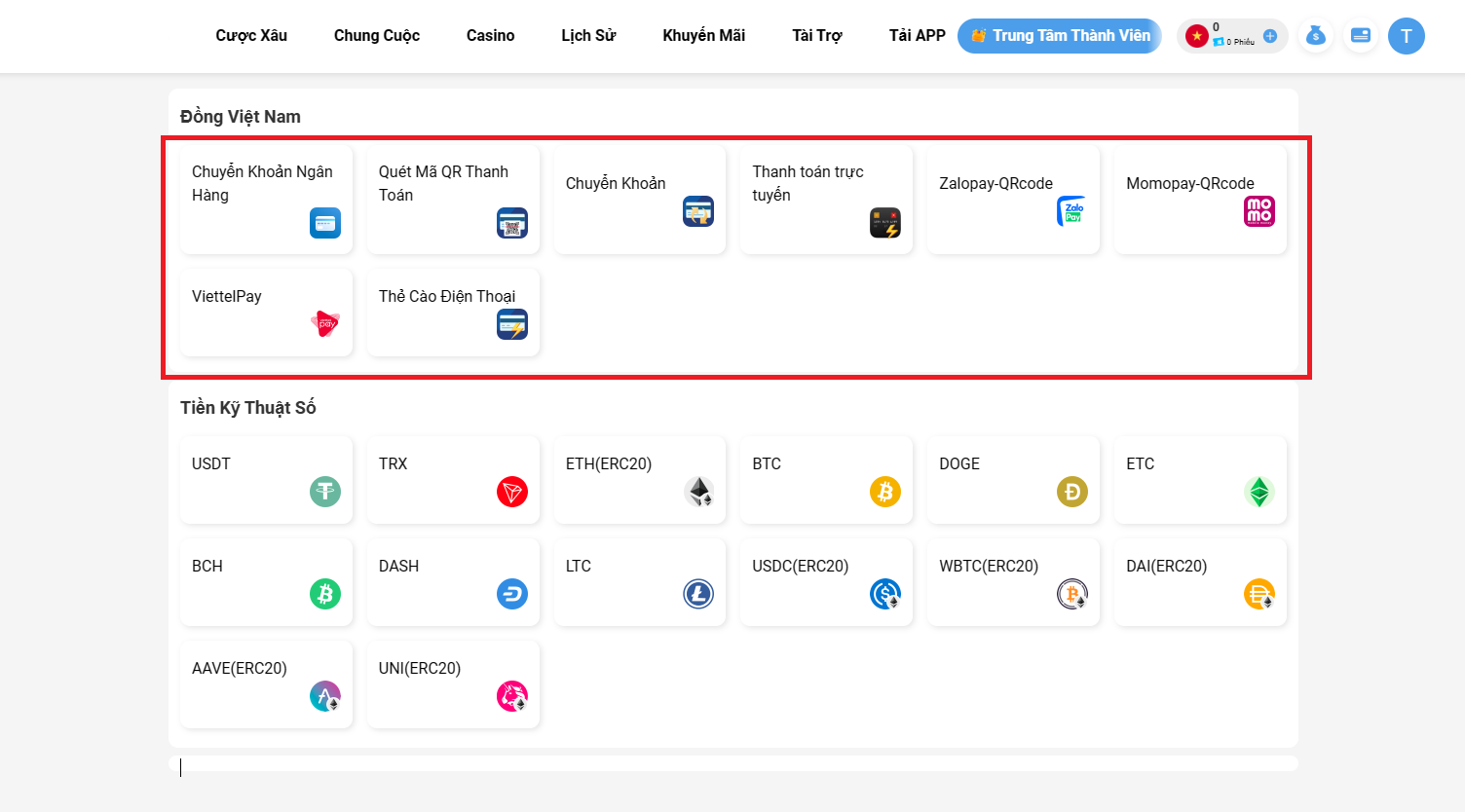
Task: Click the Tải APP link
Action: pos(917,36)
